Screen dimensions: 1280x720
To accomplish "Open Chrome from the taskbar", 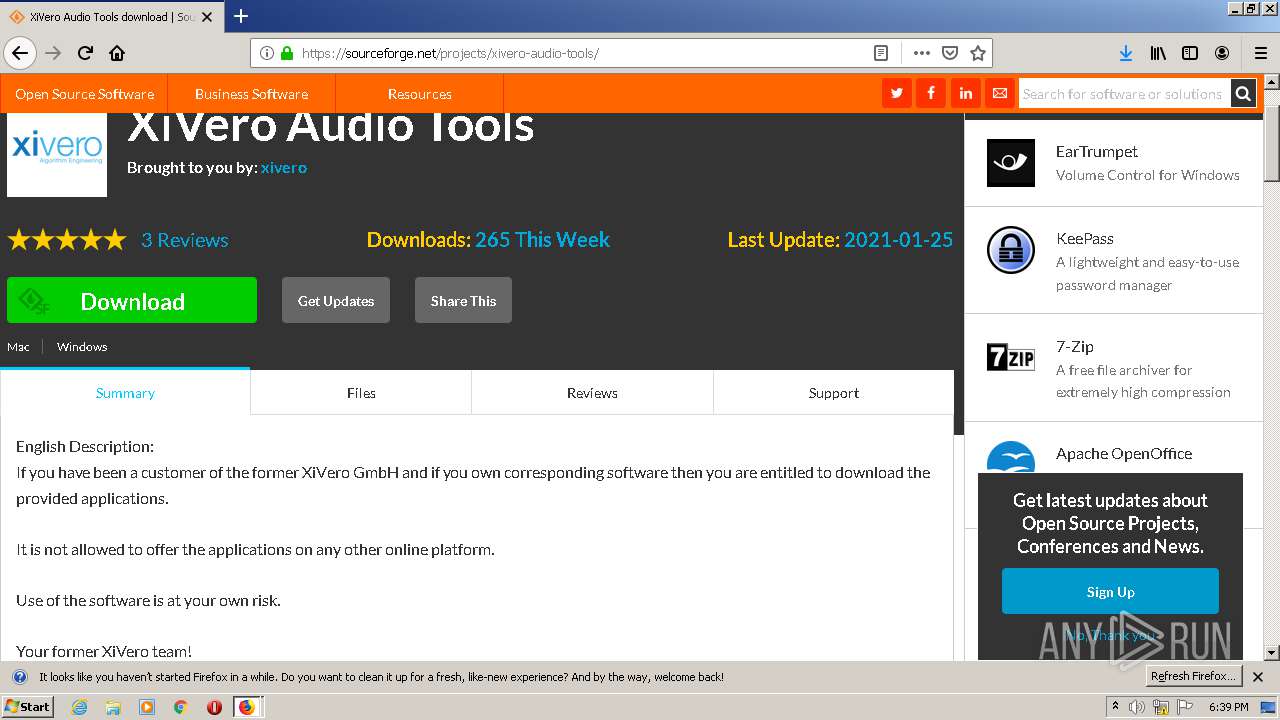I will pos(180,707).
